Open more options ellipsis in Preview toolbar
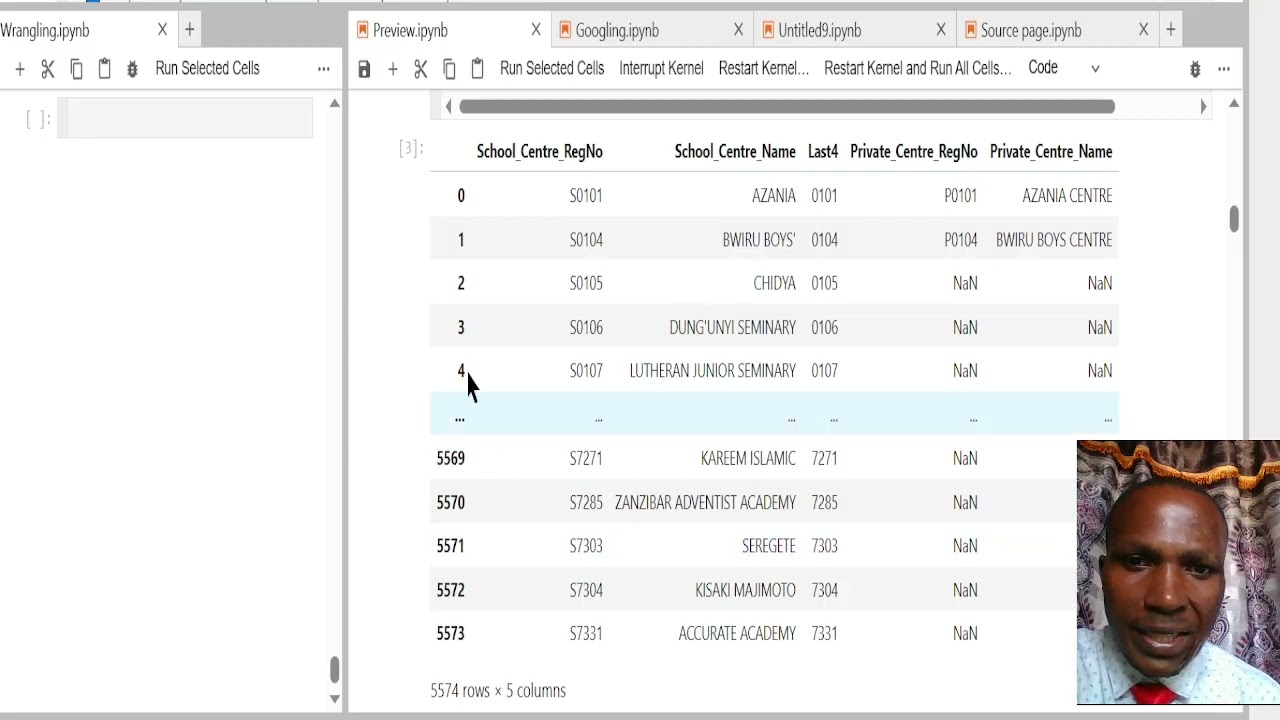 [1224, 69]
